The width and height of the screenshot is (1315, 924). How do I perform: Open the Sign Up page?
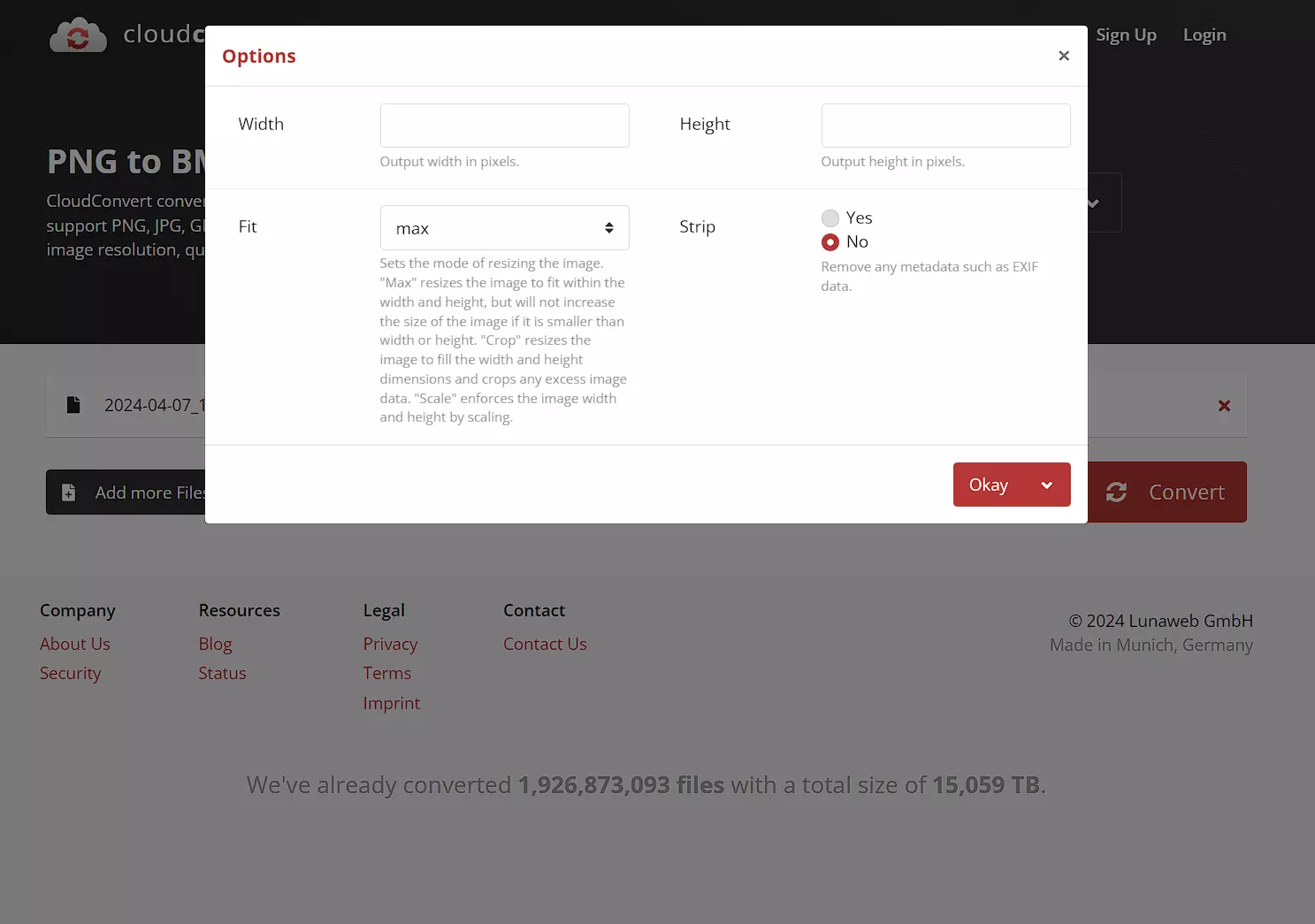tap(1126, 35)
